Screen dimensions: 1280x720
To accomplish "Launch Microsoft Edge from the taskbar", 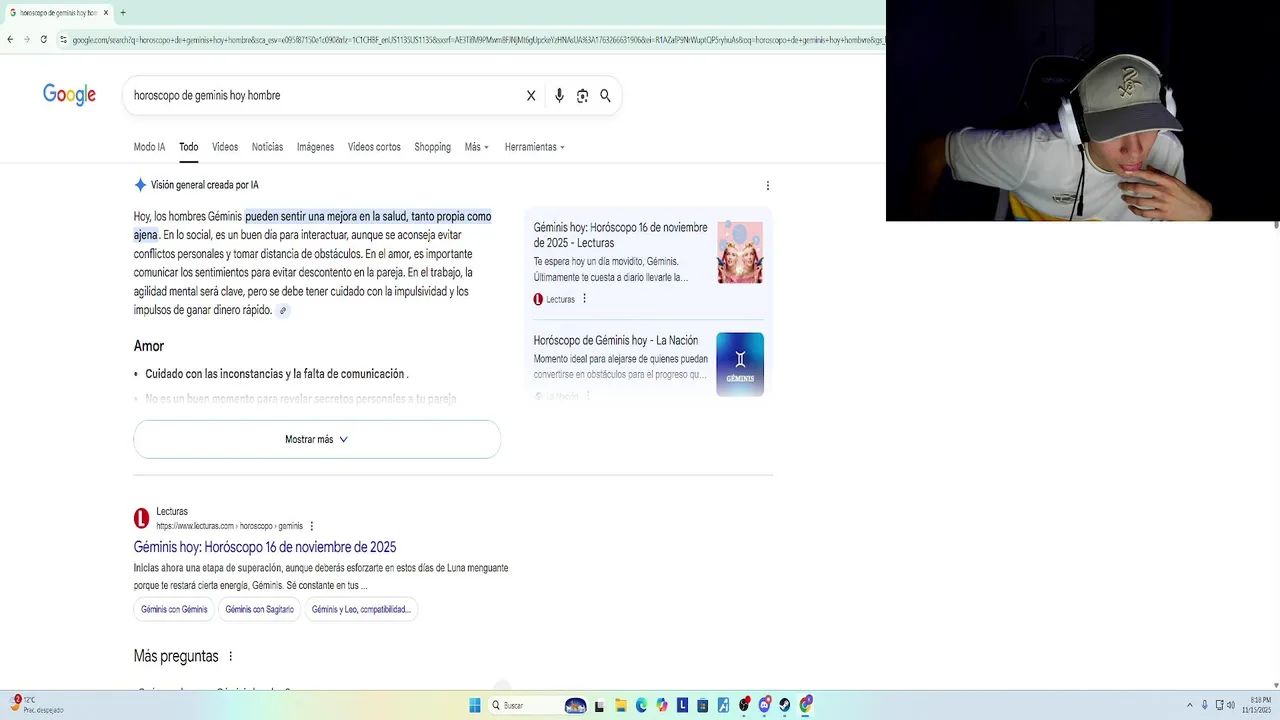I will coord(641,705).
